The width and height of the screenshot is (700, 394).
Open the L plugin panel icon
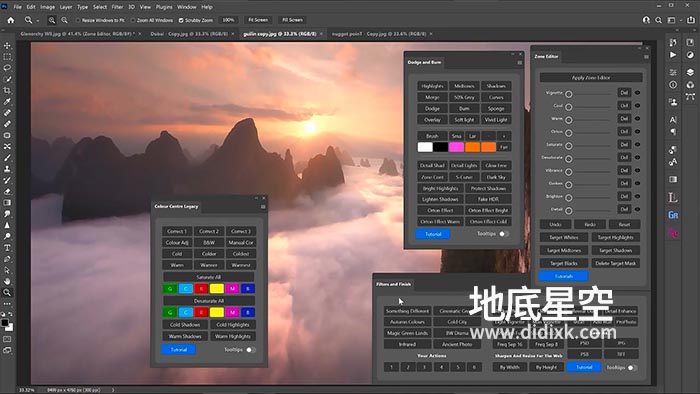click(673, 197)
